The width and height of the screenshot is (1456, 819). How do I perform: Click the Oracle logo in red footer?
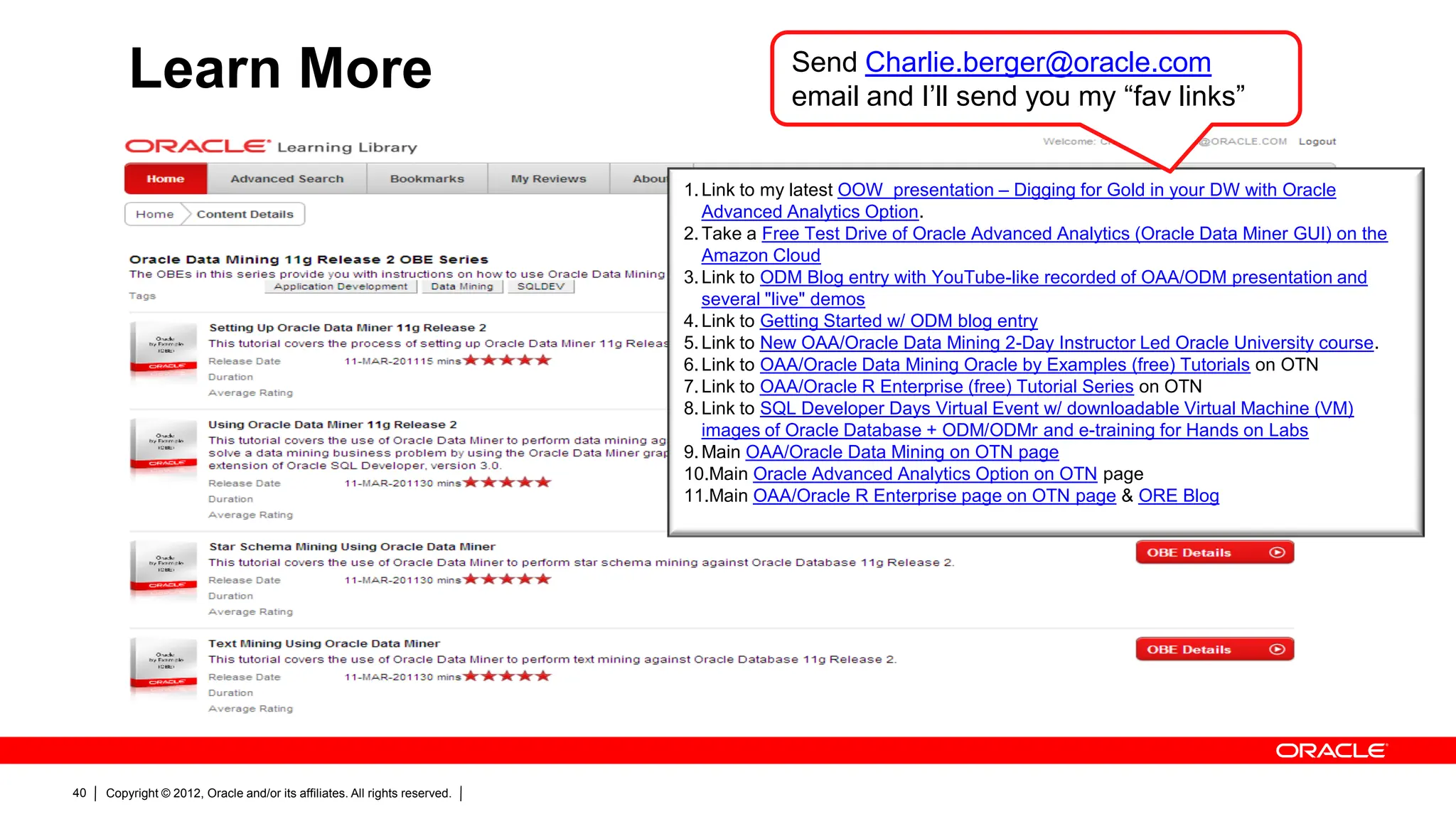1331,751
